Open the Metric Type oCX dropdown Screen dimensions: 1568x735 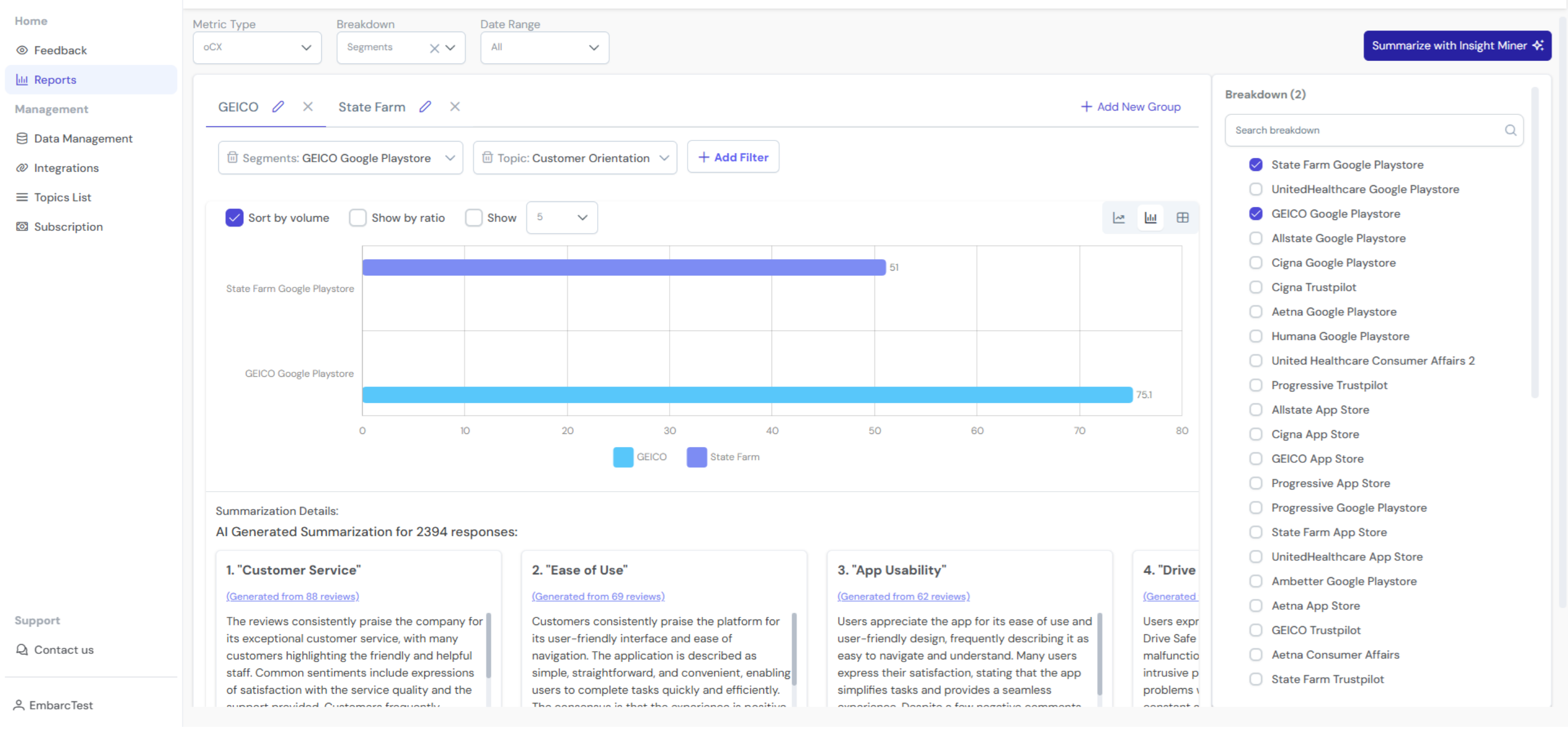coord(257,47)
